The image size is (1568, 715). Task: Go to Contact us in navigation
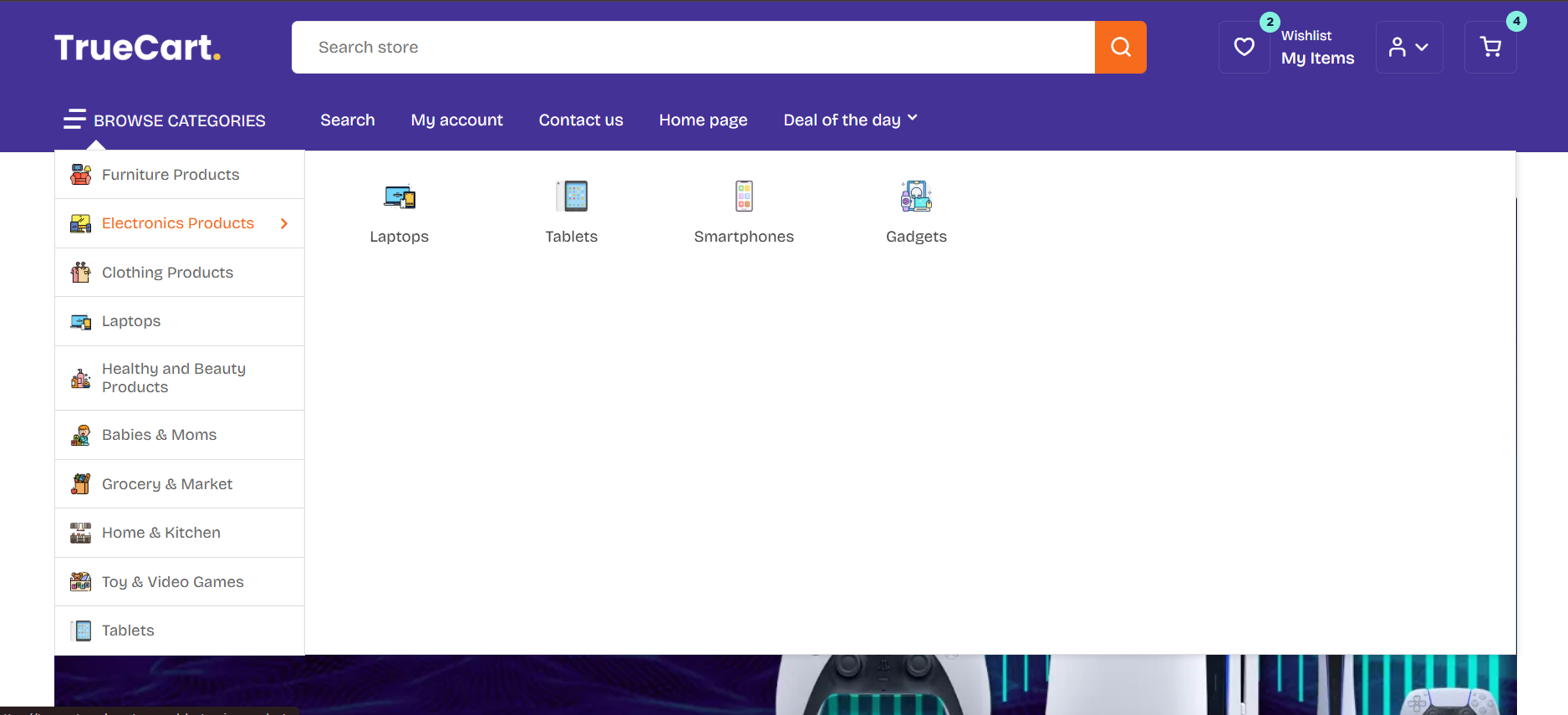[581, 120]
